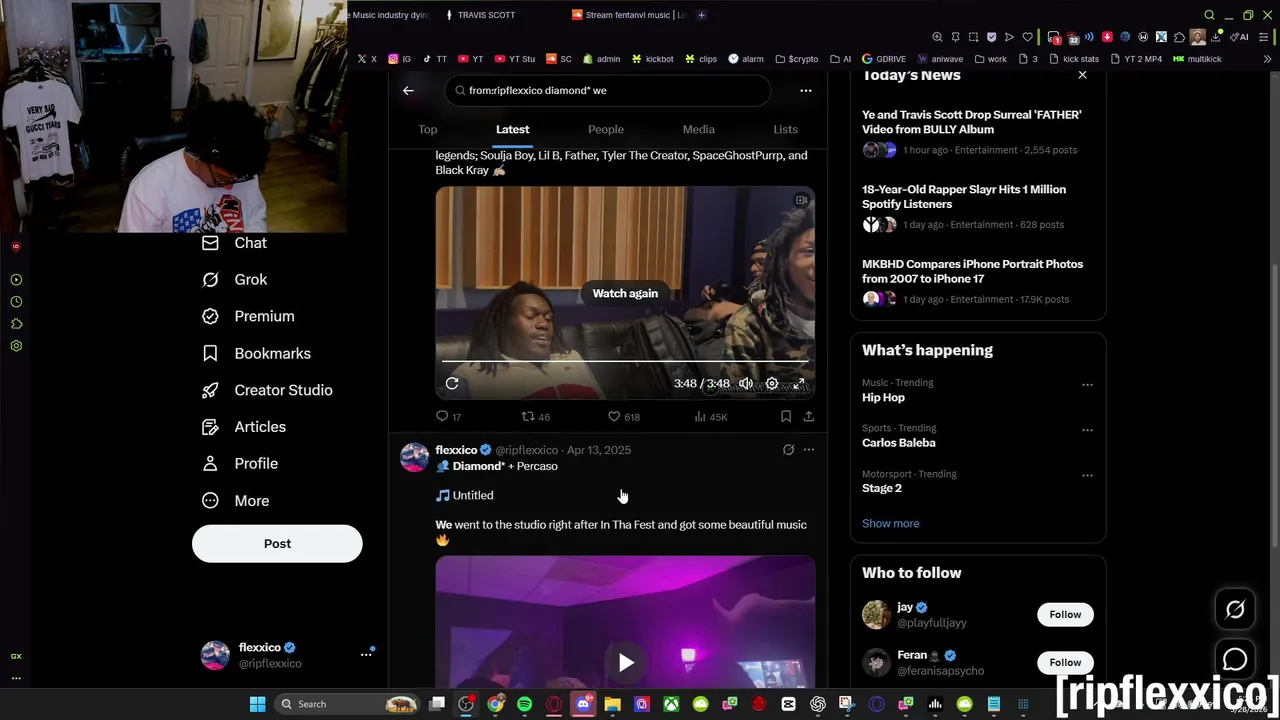Show hidden bookmarks with the chevron
Screen dimensions: 1280x720
pyautogui.click(x=1267, y=59)
